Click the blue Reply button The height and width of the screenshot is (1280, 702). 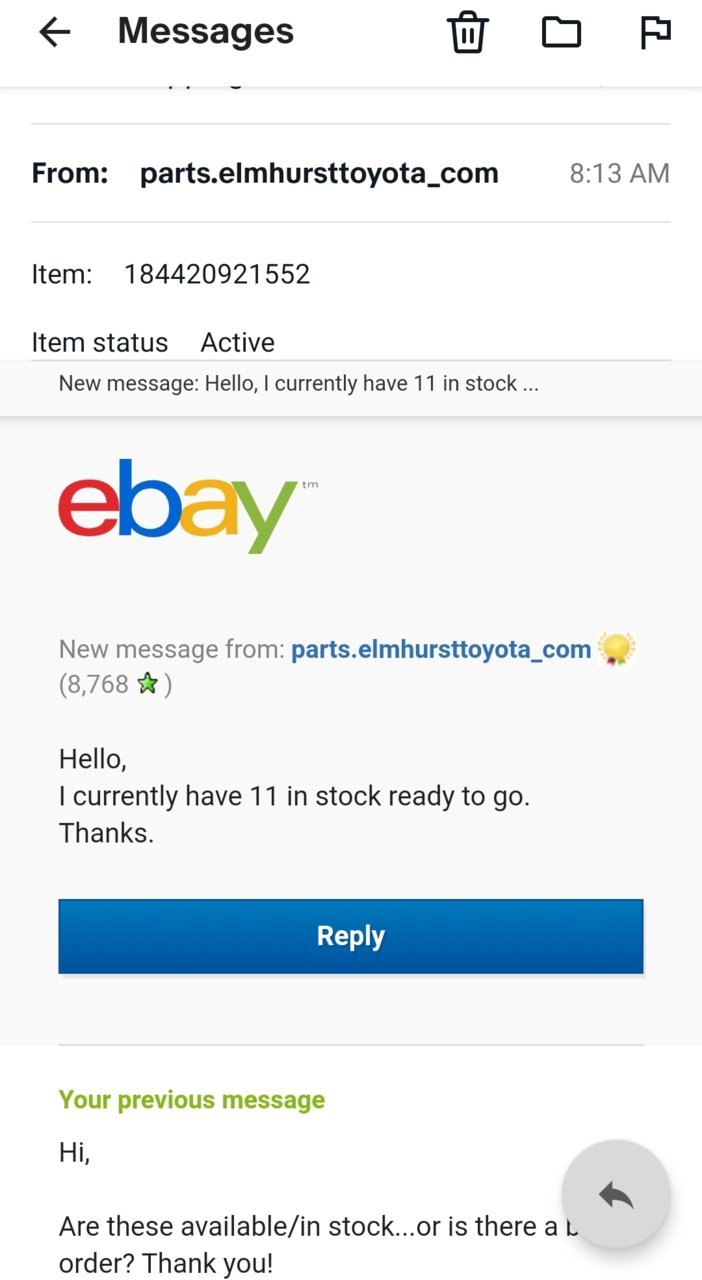351,936
